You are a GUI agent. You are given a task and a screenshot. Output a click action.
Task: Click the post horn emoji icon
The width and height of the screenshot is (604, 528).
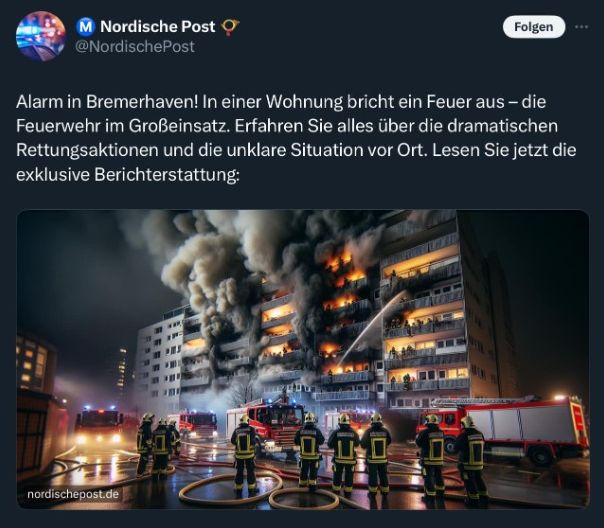tap(230, 27)
